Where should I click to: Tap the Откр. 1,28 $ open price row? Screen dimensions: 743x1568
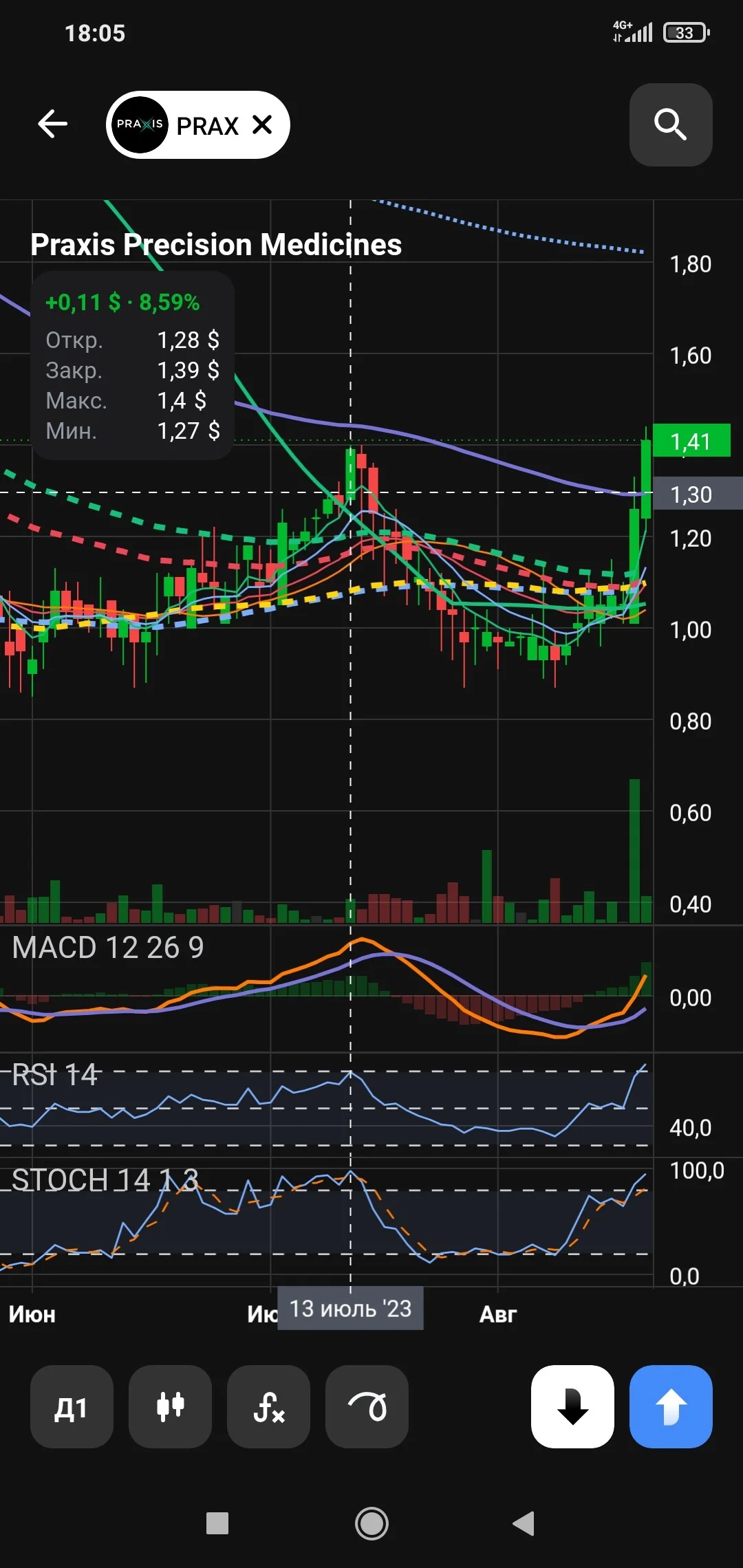(133, 340)
